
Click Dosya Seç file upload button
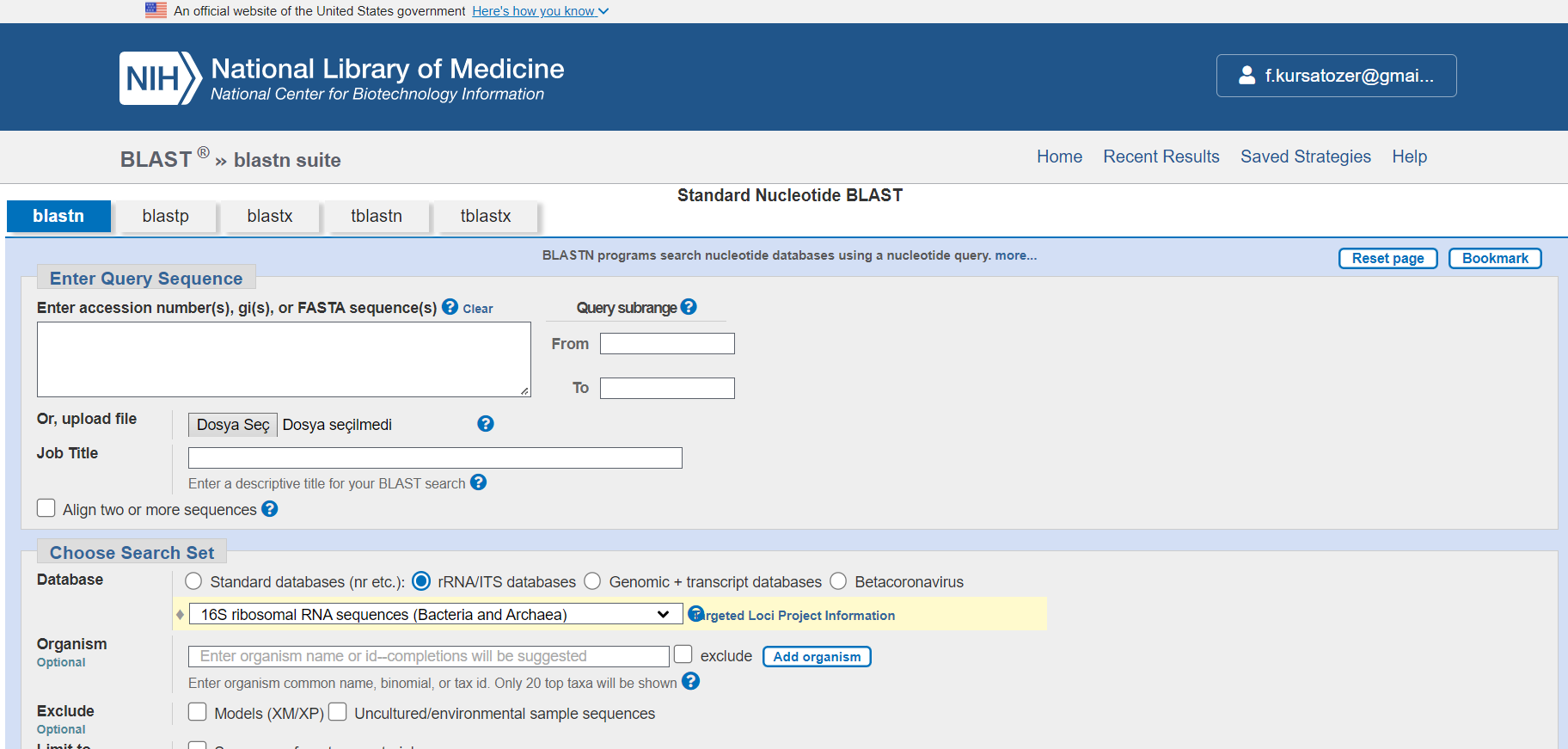[x=233, y=425]
